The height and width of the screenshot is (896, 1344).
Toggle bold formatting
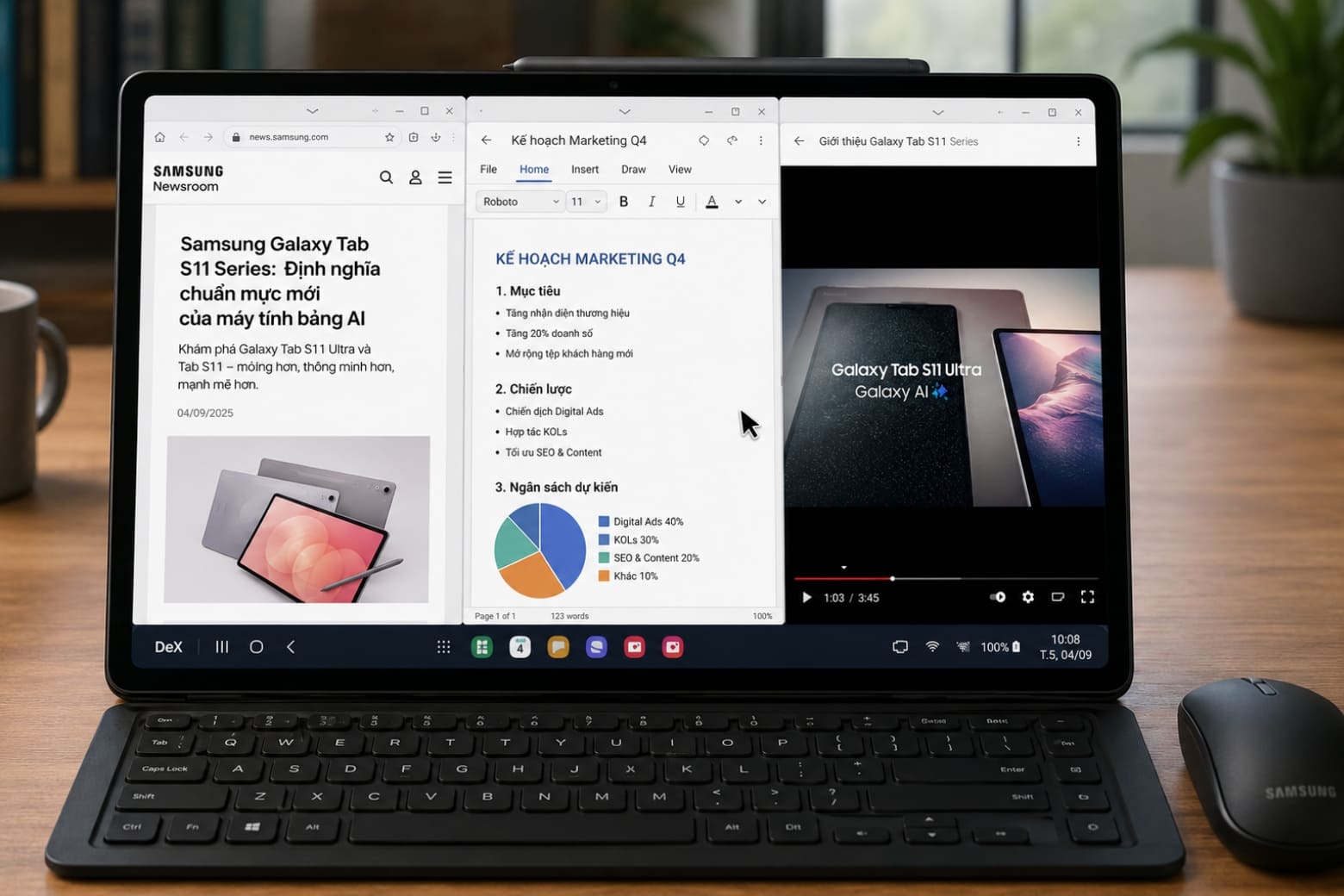coord(624,202)
